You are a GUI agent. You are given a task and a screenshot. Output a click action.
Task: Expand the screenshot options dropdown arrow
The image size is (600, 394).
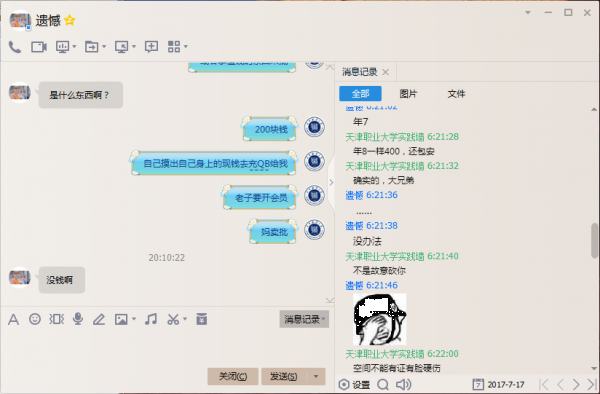(x=185, y=319)
